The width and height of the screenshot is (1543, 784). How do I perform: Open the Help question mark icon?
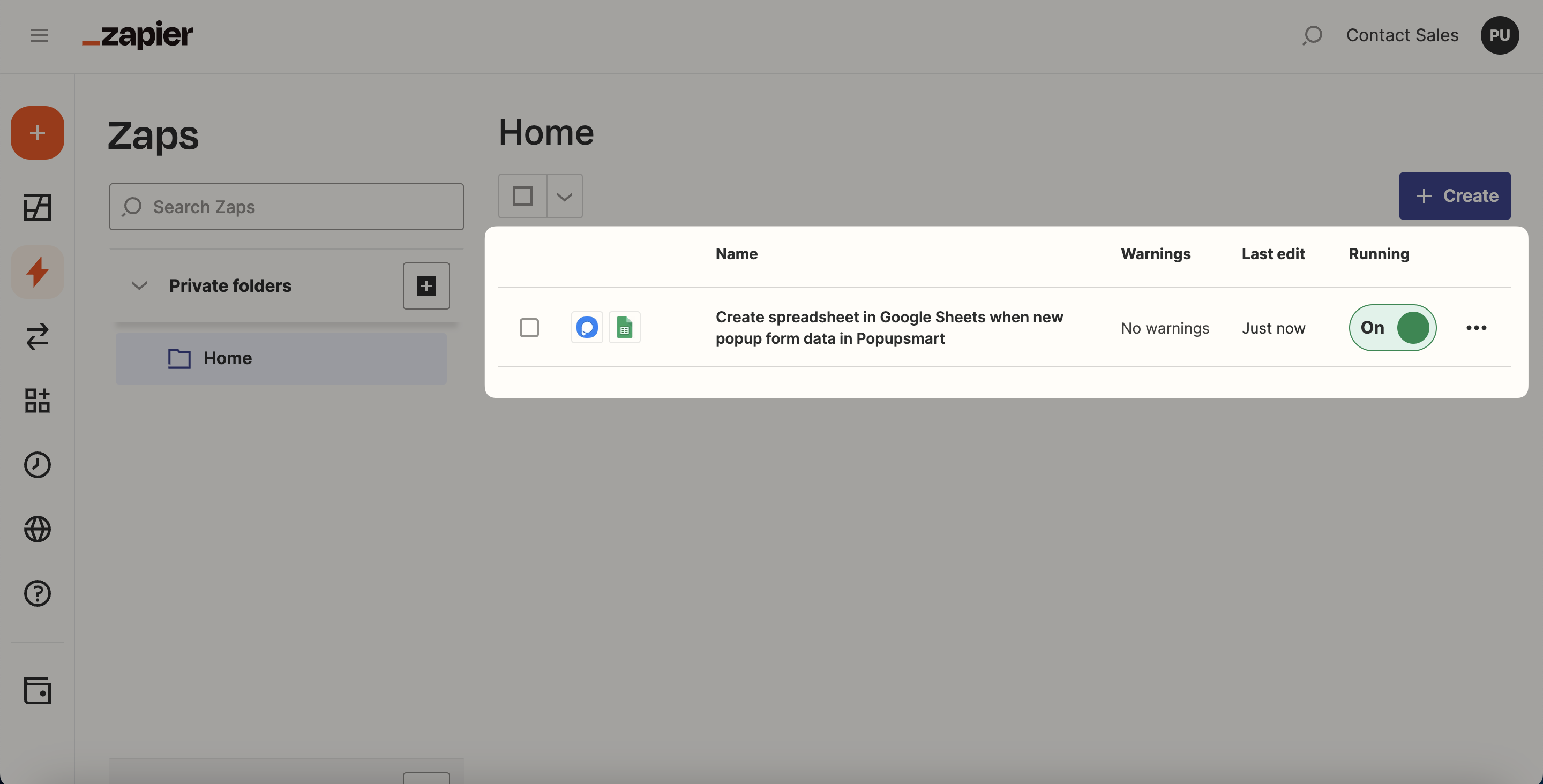[37, 593]
